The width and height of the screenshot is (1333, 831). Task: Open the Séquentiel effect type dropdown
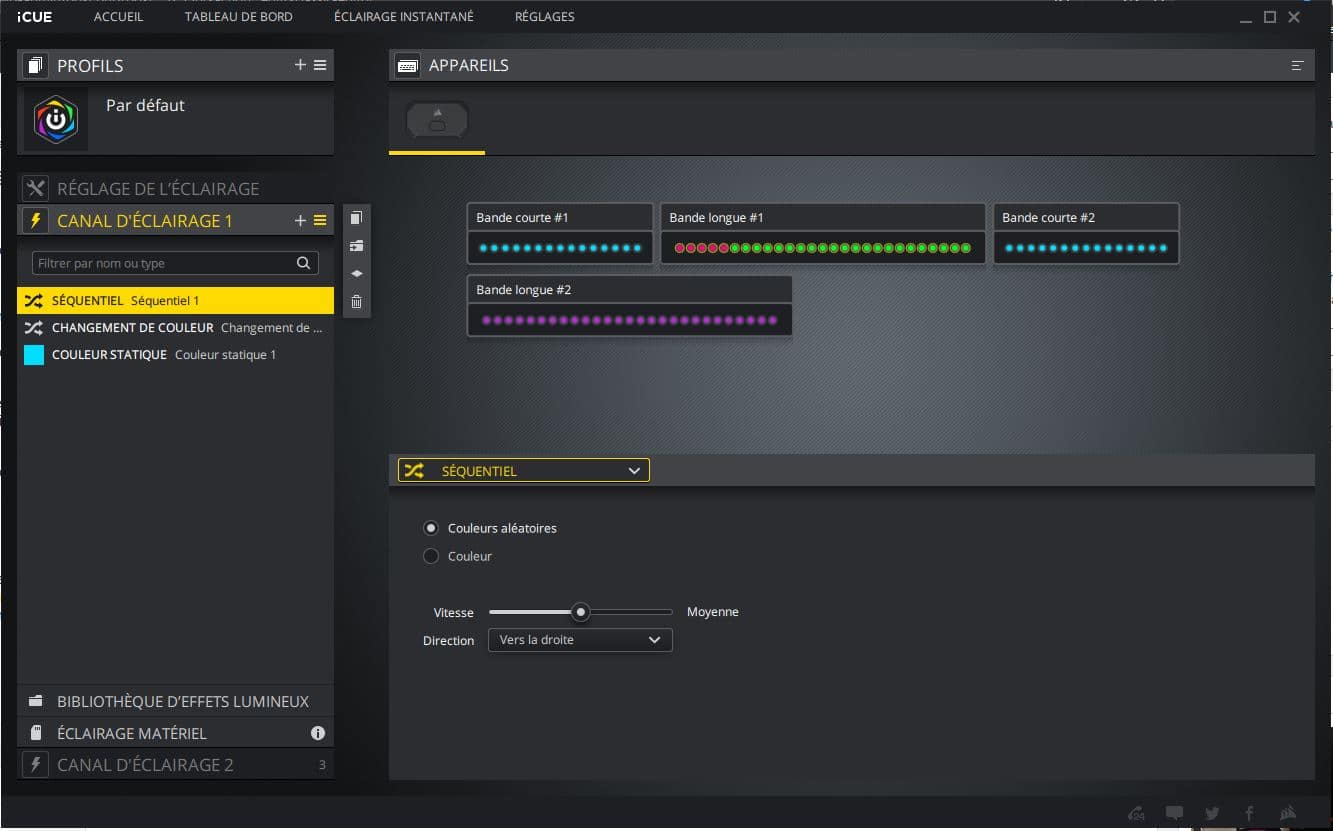(x=523, y=471)
